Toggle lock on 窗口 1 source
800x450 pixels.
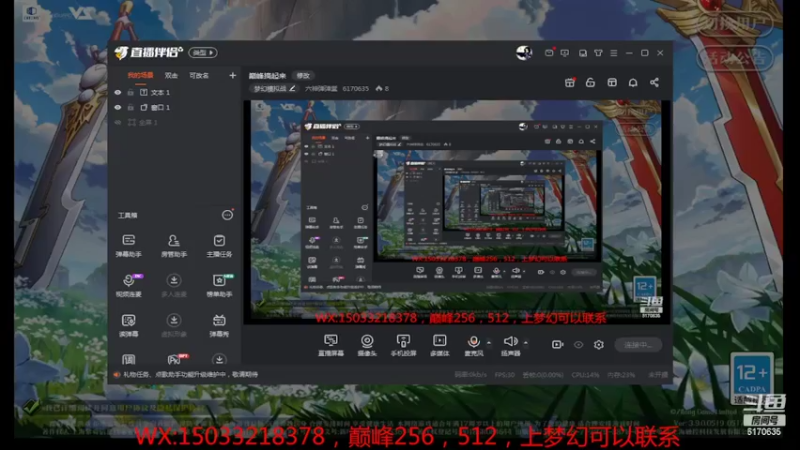point(131,108)
